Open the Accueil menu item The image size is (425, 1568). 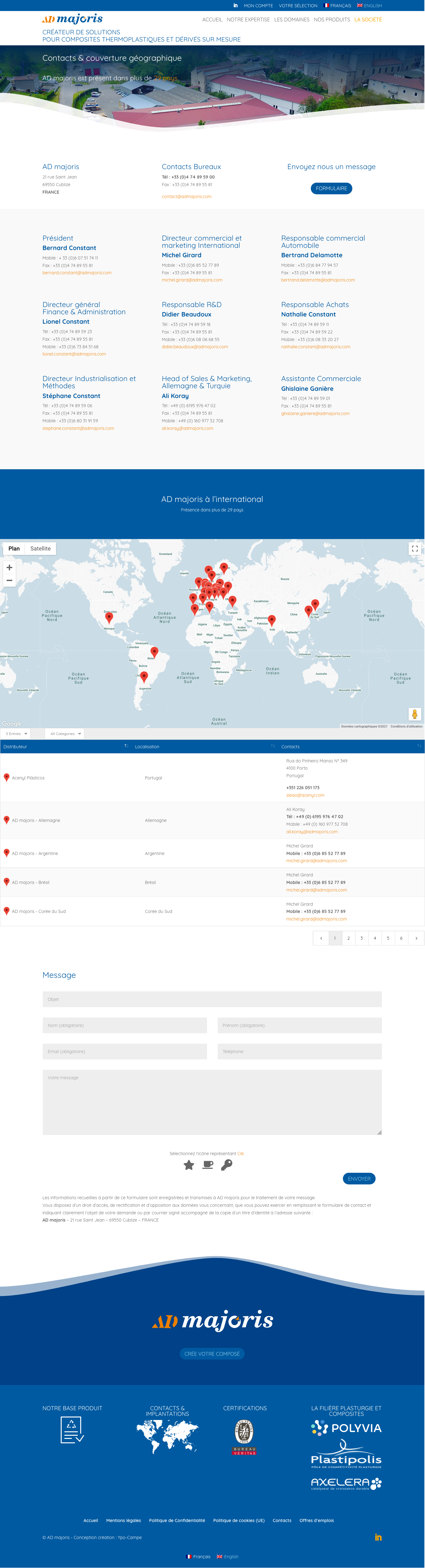(x=212, y=20)
